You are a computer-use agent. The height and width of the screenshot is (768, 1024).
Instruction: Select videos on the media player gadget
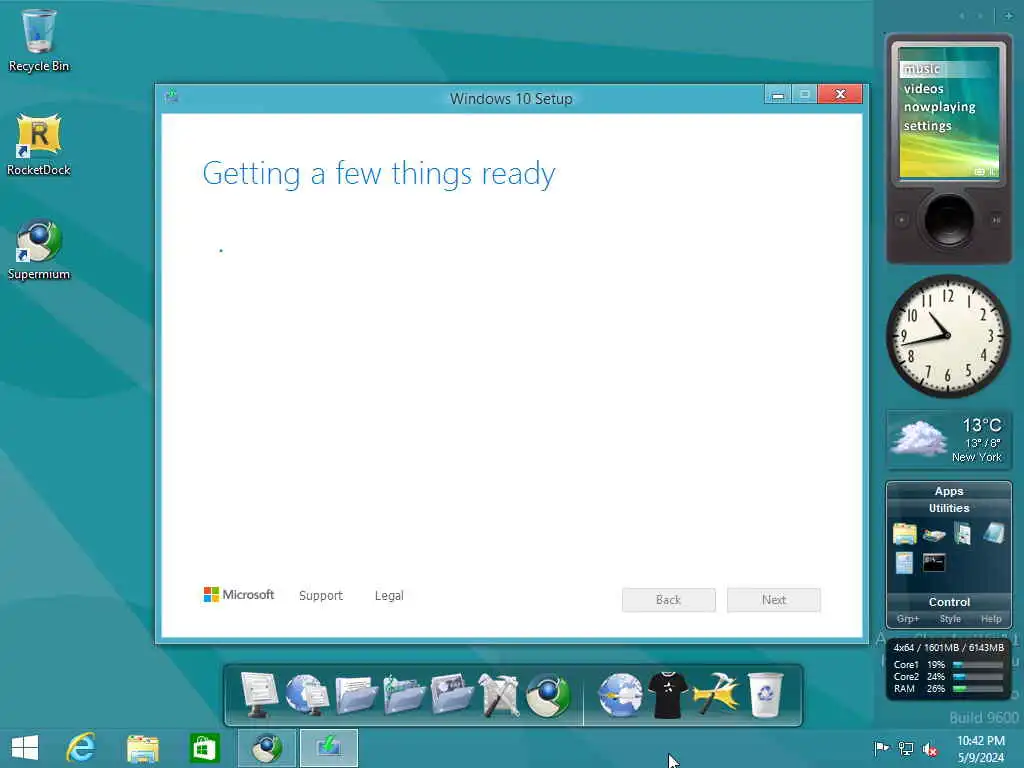coord(923,88)
